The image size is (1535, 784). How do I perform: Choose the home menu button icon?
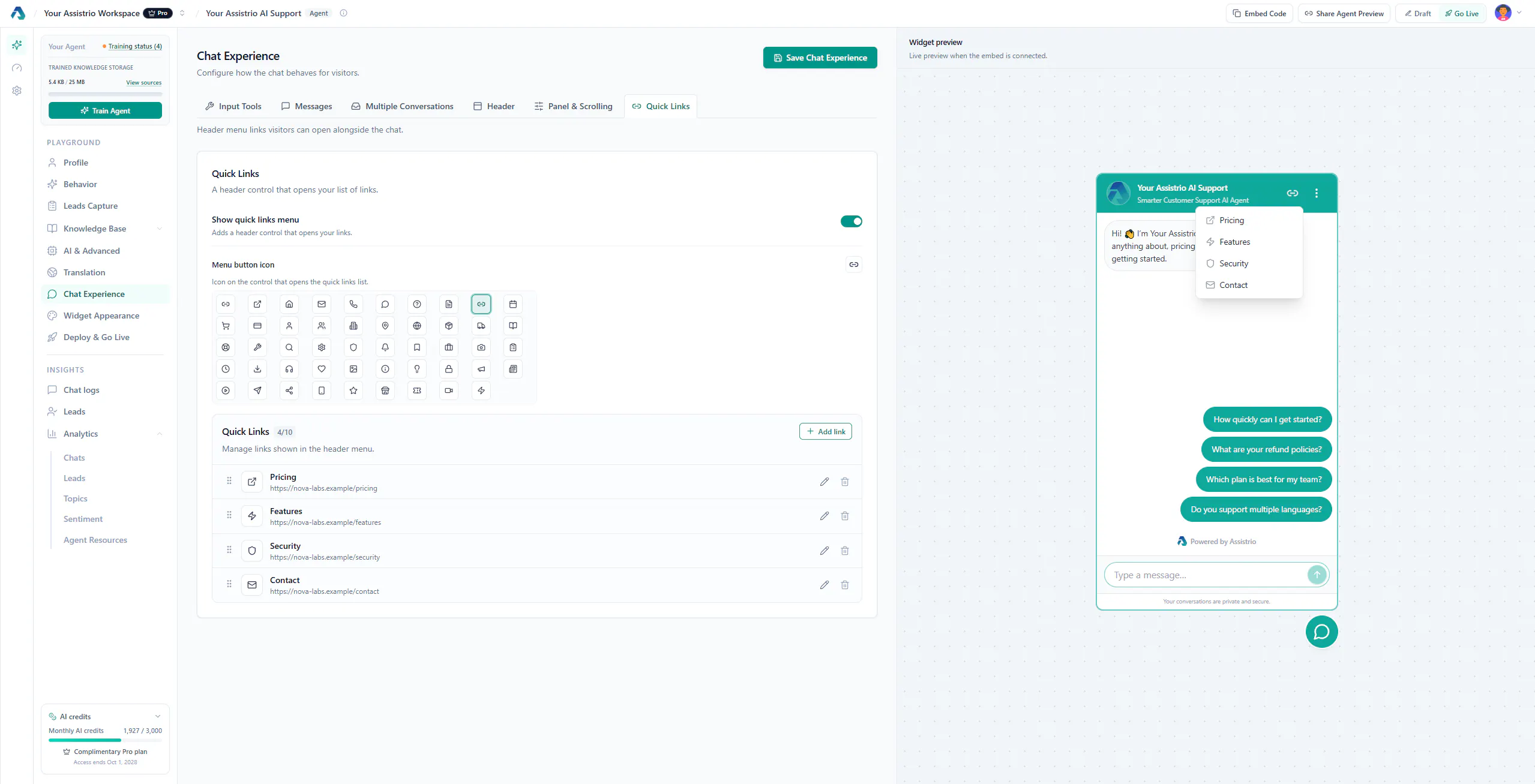click(x=289, y=304)
